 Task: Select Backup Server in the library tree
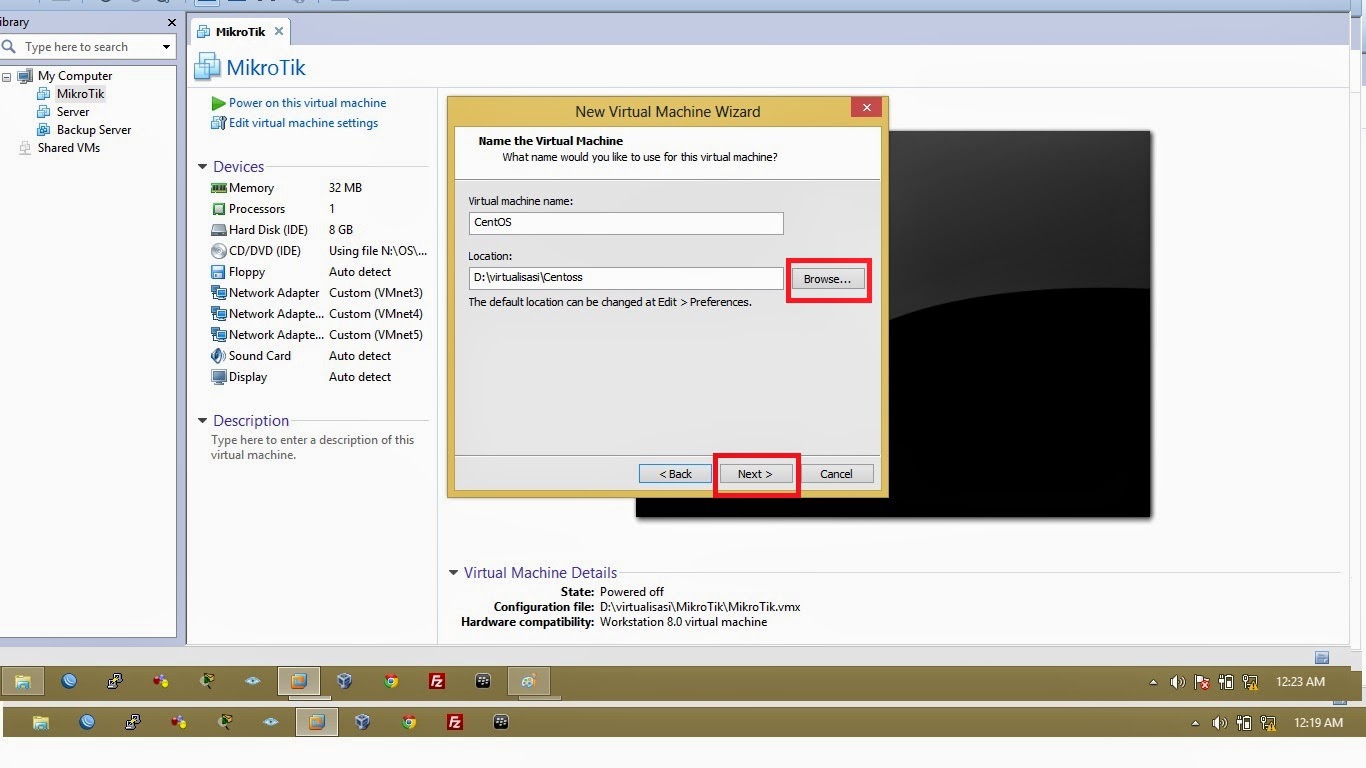pos(94,130)
